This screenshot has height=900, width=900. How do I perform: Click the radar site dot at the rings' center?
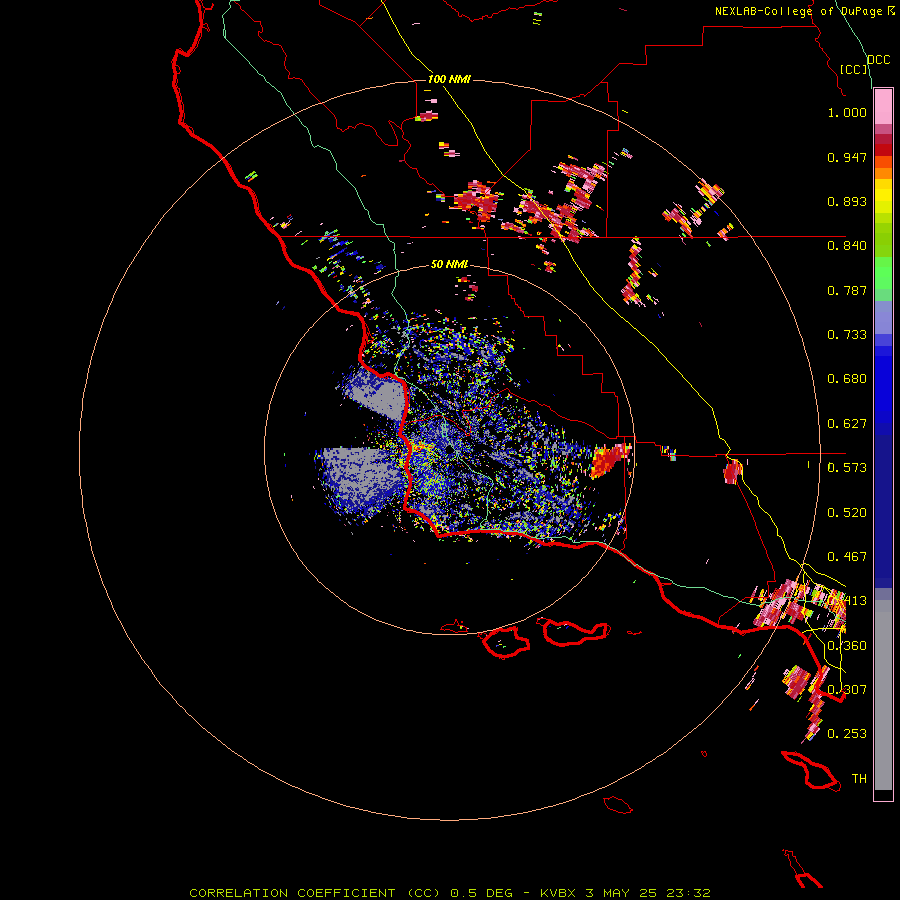click(x=448, y=451)
